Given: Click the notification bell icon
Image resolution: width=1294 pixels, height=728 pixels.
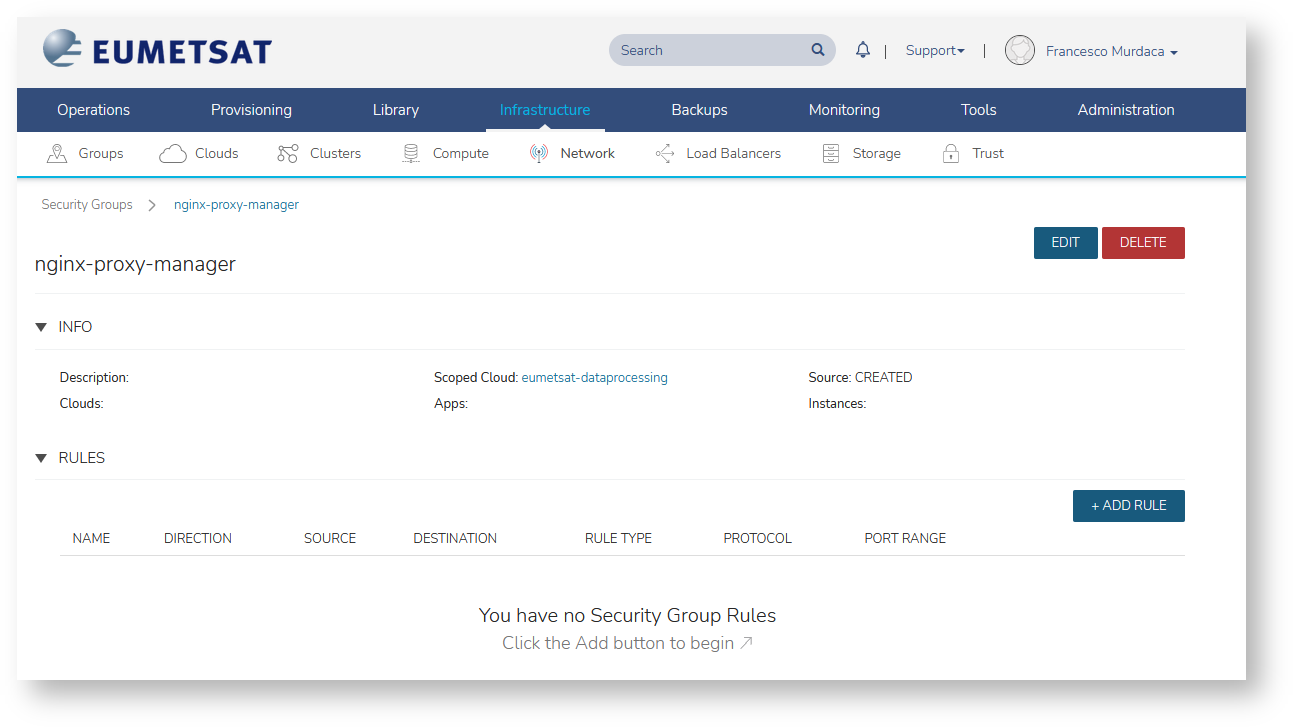Looking at the screenshot, I should point(862,50).
